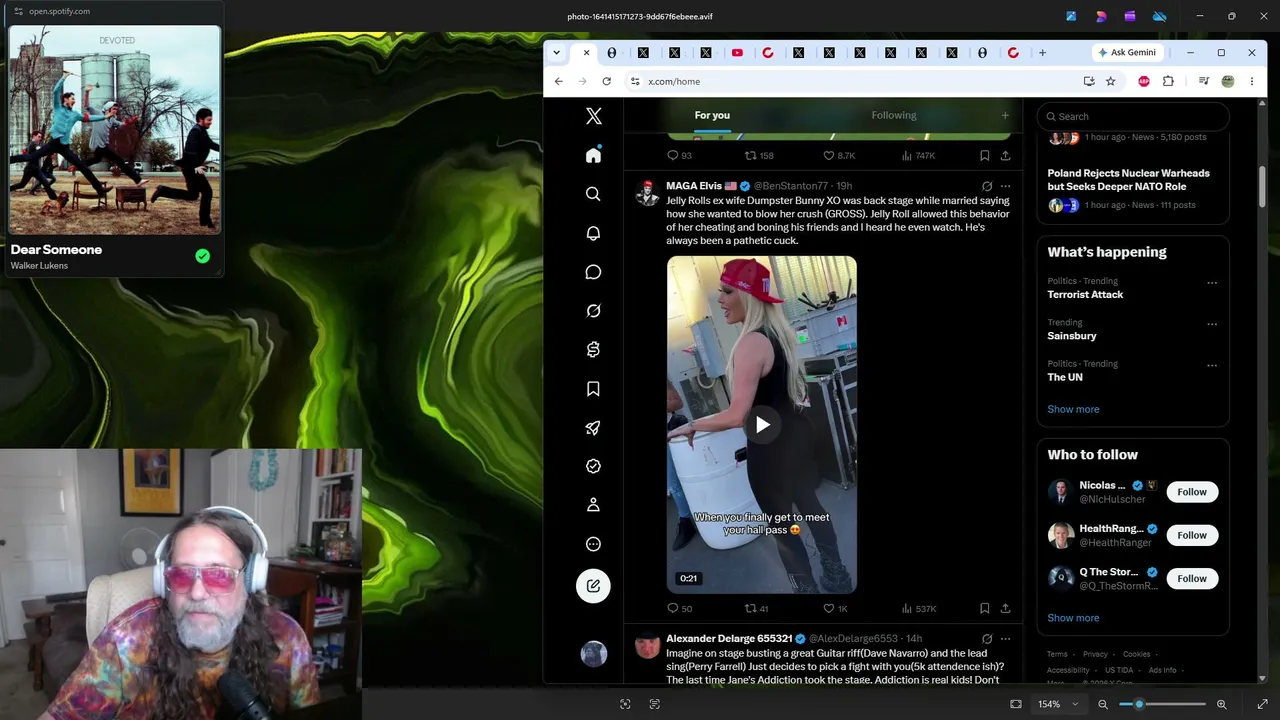Image resolution: width=1280 pixels, height=720 pixels.
Task: Open account avatar menu in X sidebar
Action: 594,653
